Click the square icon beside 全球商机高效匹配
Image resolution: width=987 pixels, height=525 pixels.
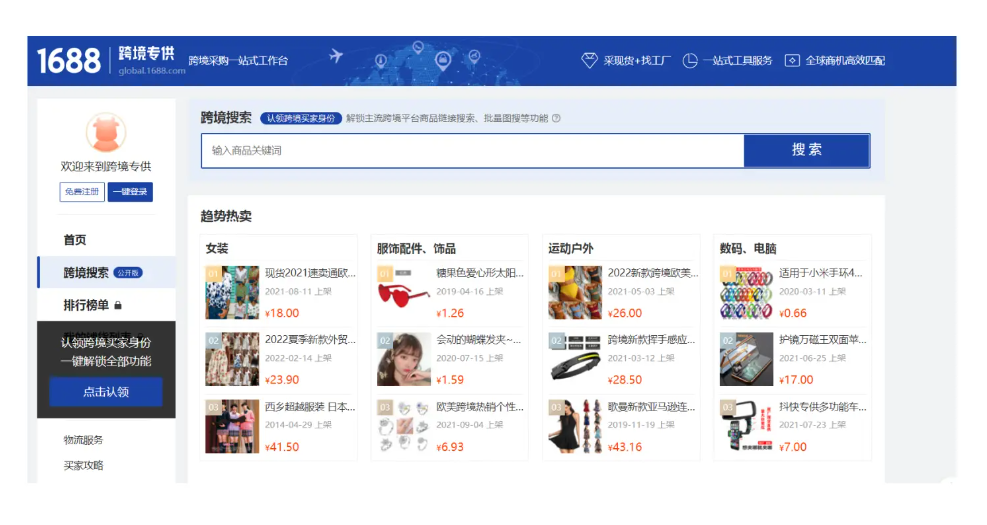pos(792,61)
